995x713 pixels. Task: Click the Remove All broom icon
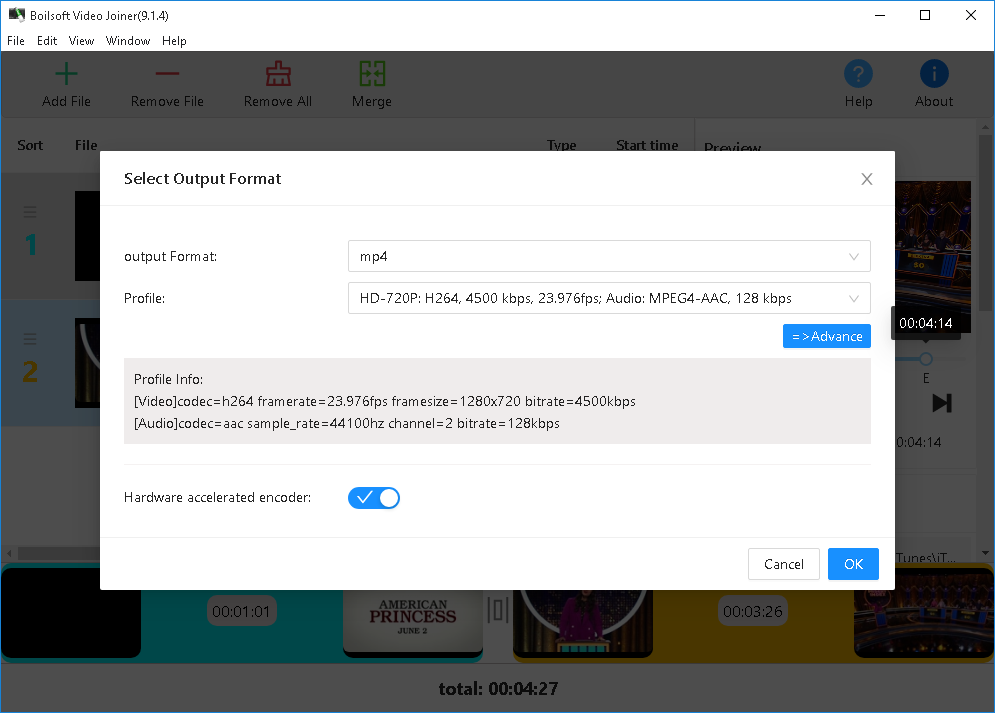coord(278,74)
